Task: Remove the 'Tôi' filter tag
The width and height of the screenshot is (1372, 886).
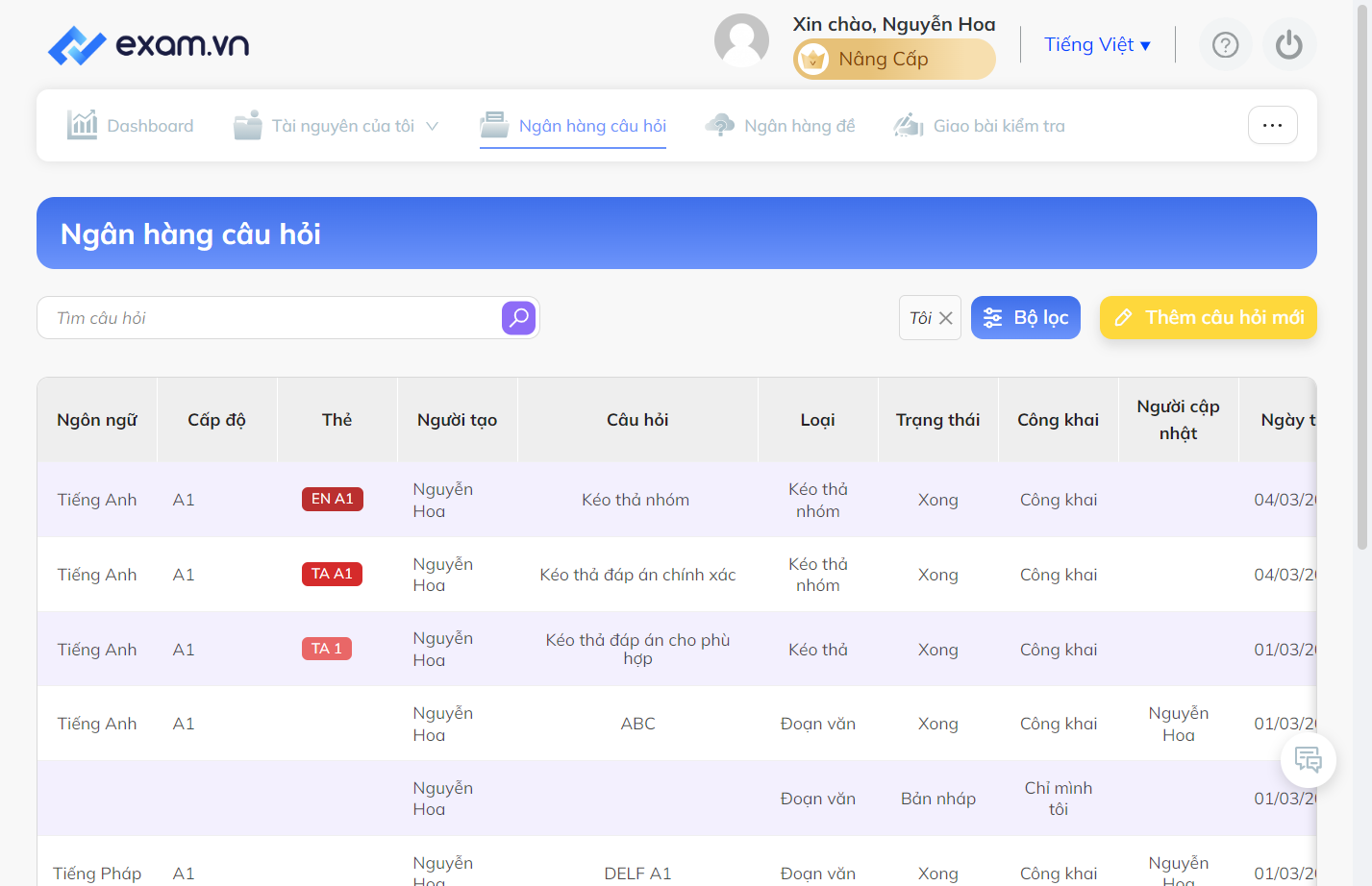Action: point(946,318)
